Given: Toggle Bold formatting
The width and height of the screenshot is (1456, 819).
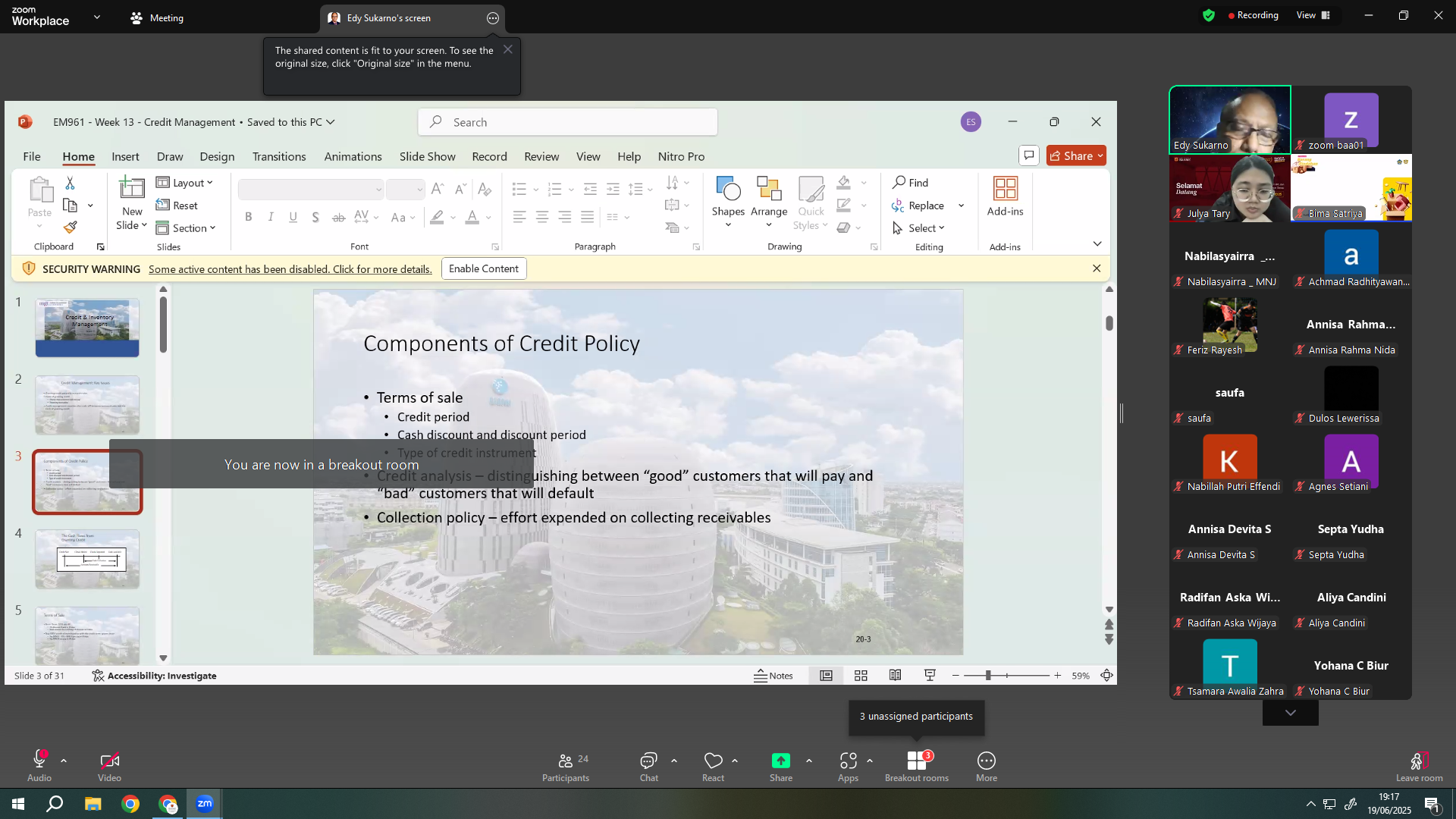Looking at the screenshot, I should [x=249, y=218].
